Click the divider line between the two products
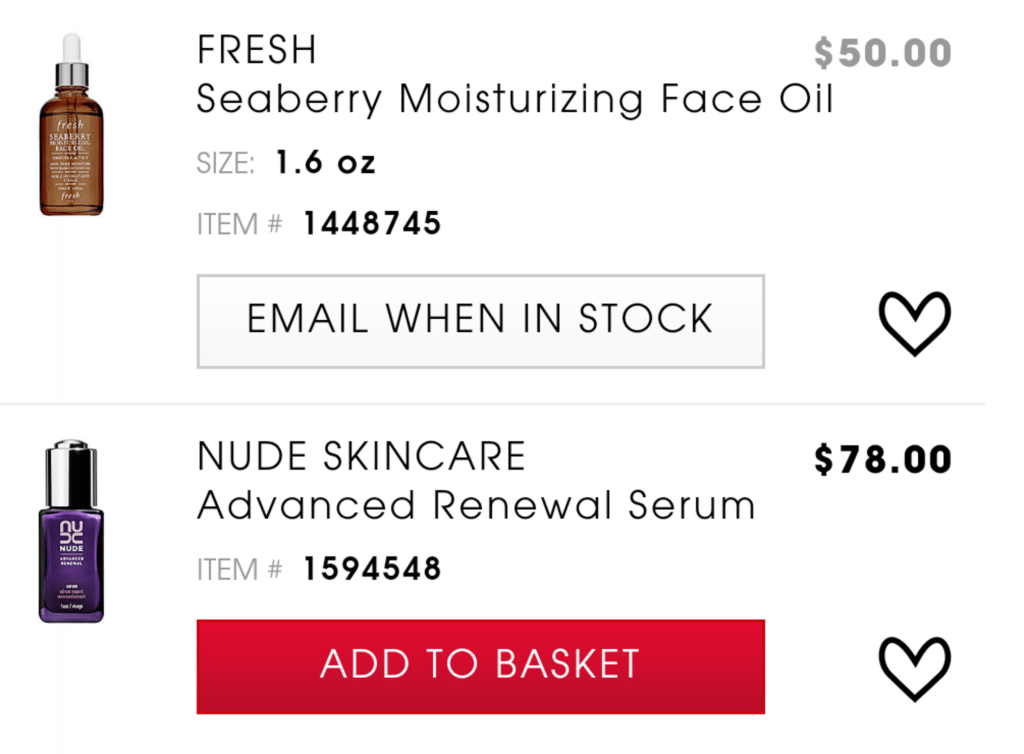Viewport: 1024px width, 754px height. (x=492, y=404)
